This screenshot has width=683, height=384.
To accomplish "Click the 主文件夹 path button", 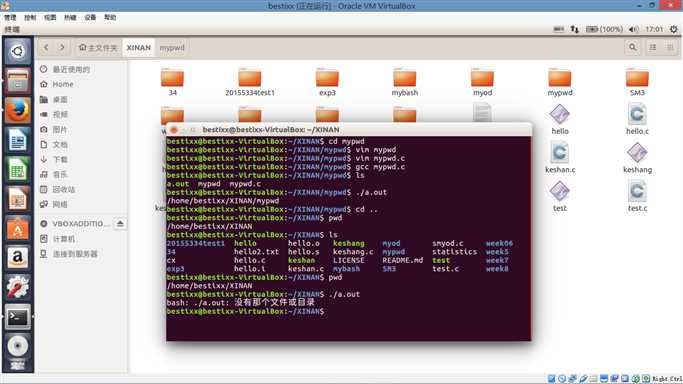I will point(98,47).
